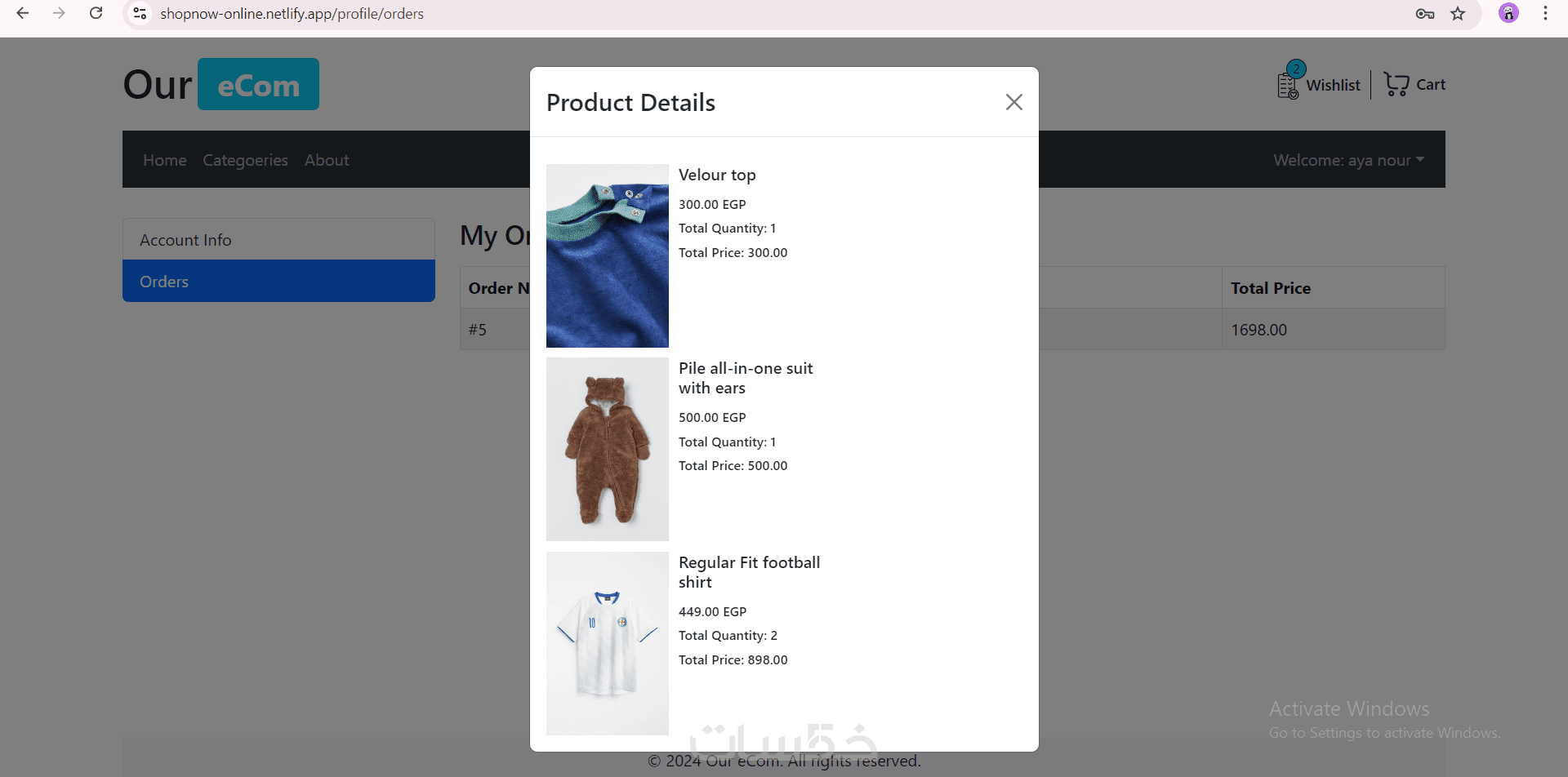Close the Product Details modal
Screen dimensions: 1568x777
[1013, 102]
